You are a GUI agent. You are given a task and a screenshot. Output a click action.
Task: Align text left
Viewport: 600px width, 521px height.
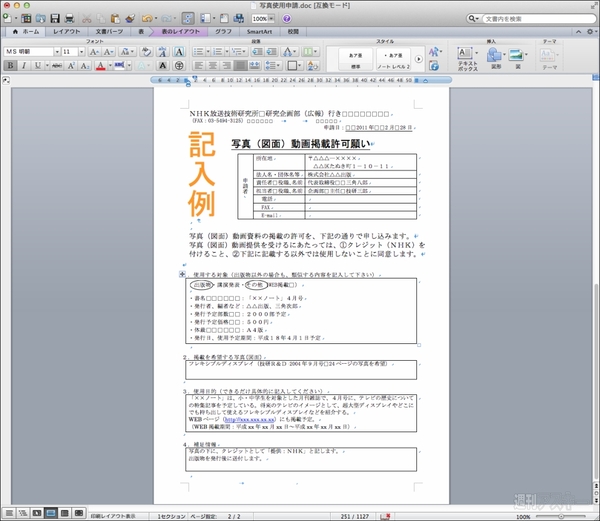(199, 65)
